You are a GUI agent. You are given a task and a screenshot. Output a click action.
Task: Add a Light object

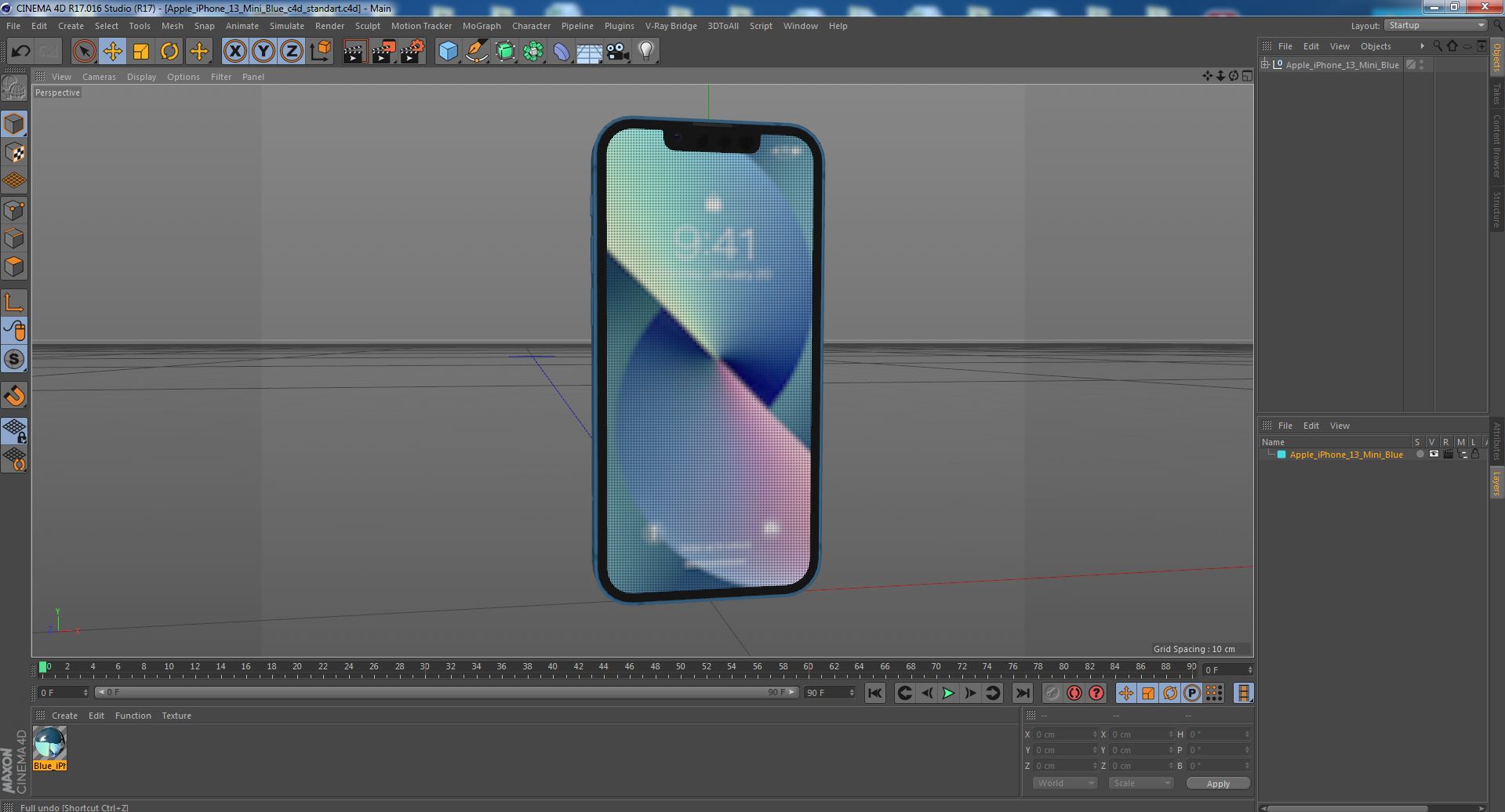pyautogui.click(x=646, y=52)
